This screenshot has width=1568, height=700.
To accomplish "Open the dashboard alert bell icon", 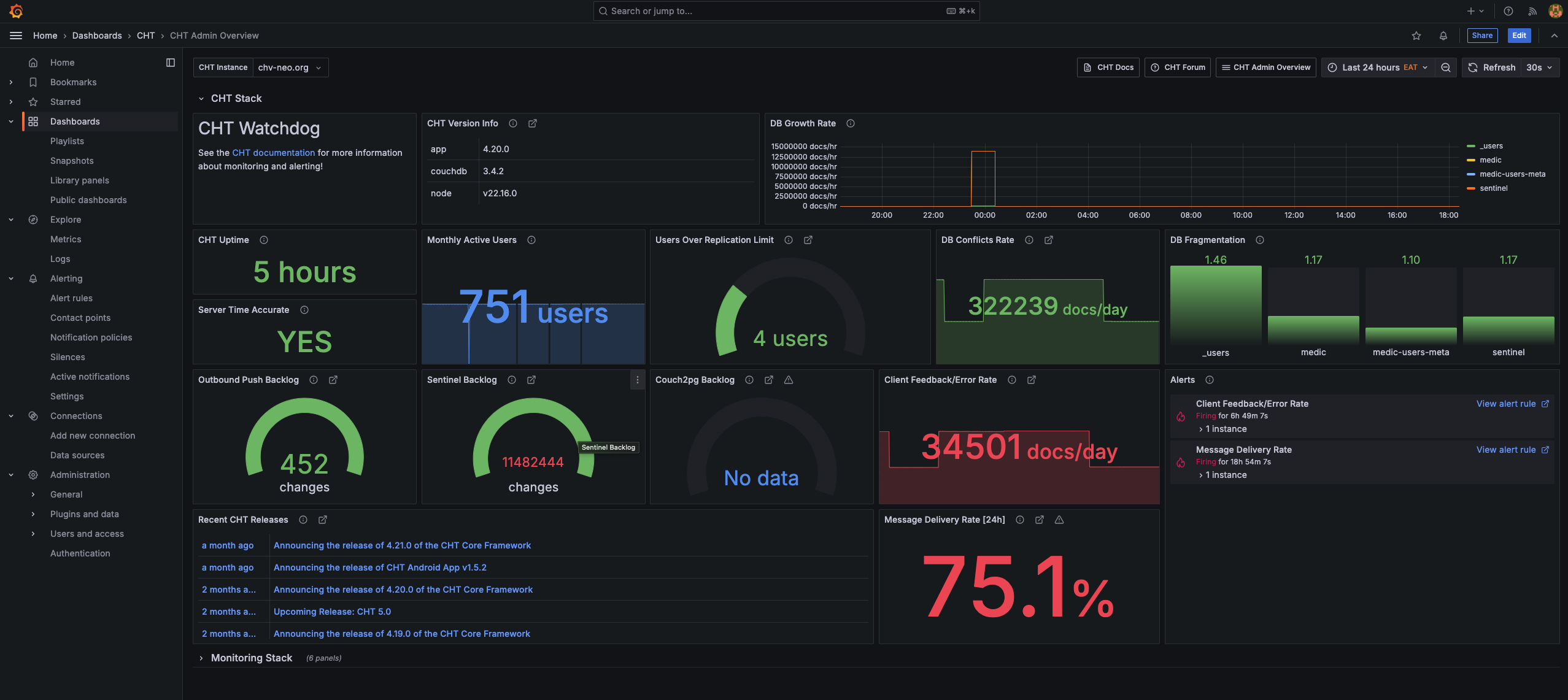I will click(x=1443, y=36).
